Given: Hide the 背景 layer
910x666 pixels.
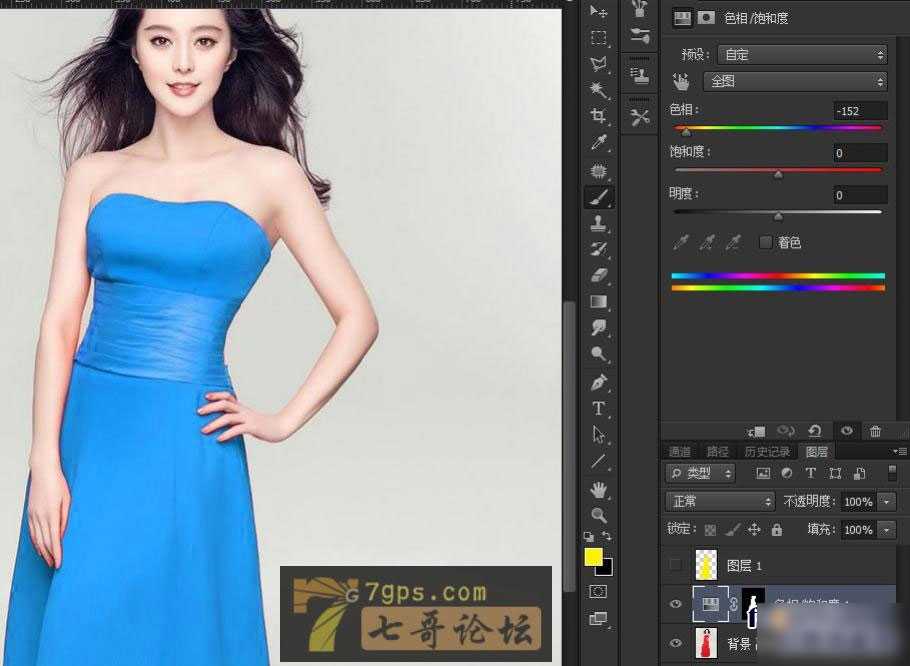Looking at the screenshot, I should click(x=676, y=643).
